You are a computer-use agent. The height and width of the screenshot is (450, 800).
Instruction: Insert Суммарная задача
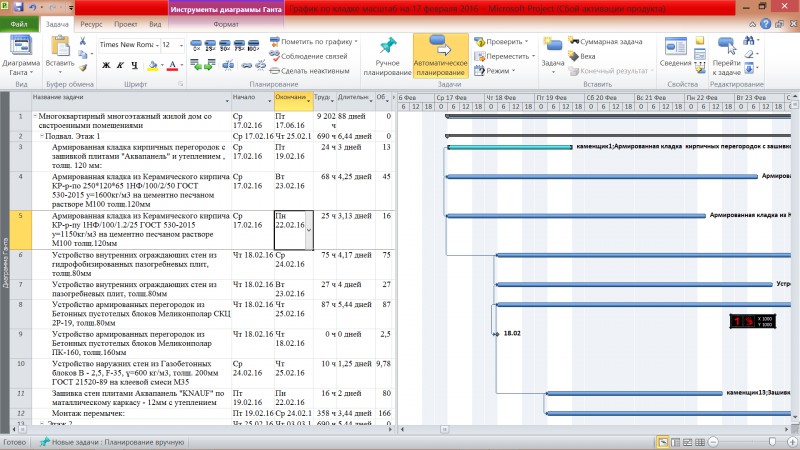[x=605, y=41]
